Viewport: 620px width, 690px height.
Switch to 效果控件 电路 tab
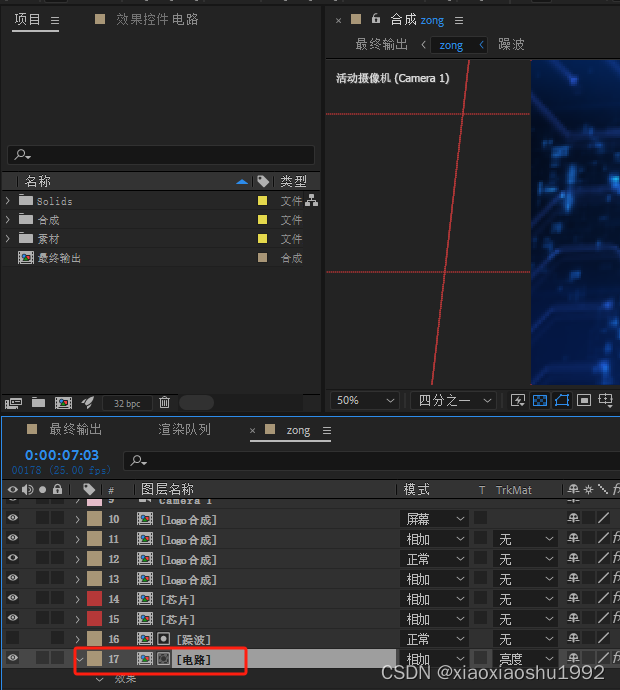click(157, 19)
